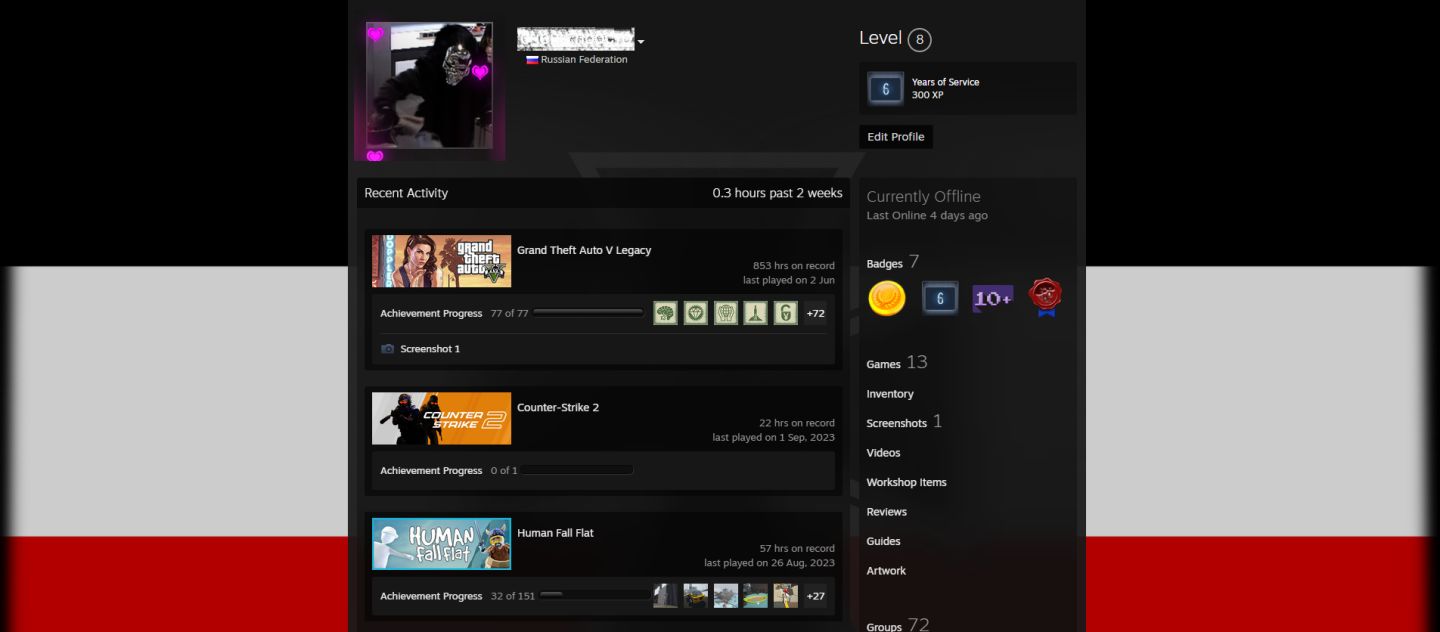View the fifth Human Fall Flat achievement icon
This screenshot has height=632, width=1440.
785,596
